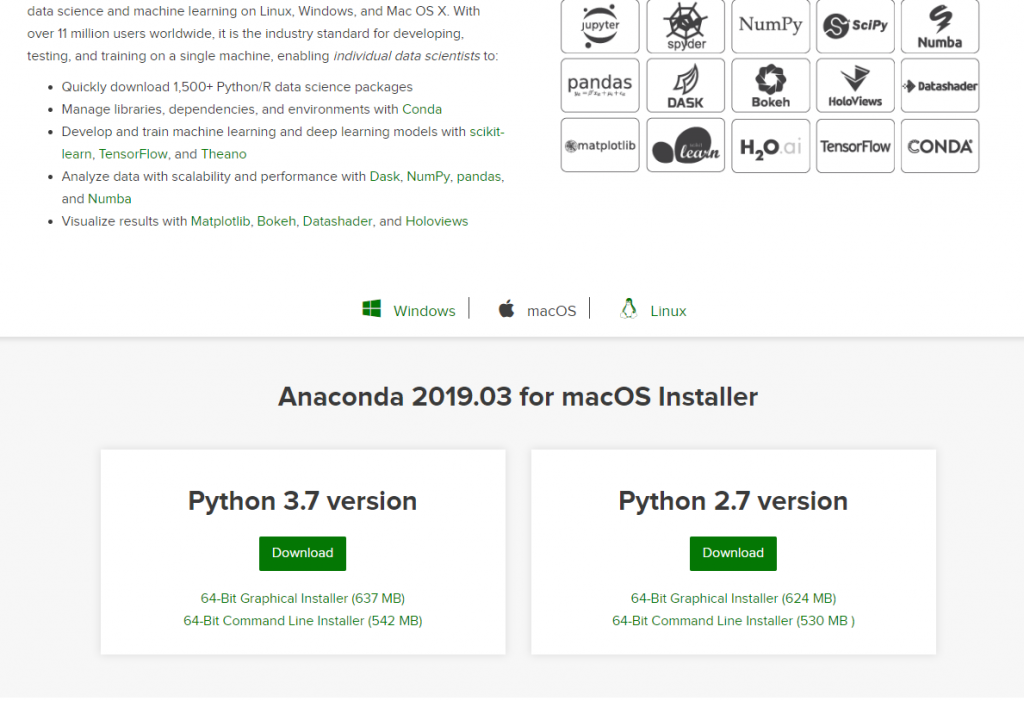Open the Datashader logo tile
This screenshot has width=1024, height=701.
click(x=940, y=86)
